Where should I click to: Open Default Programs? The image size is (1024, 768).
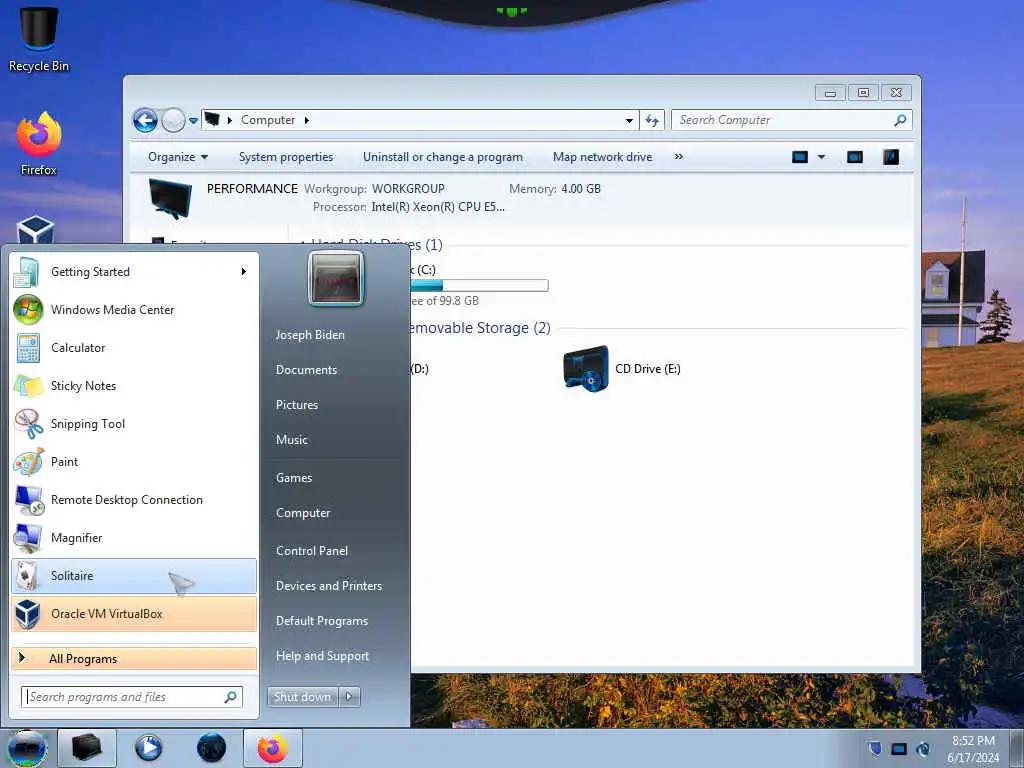tap(322, 621)
